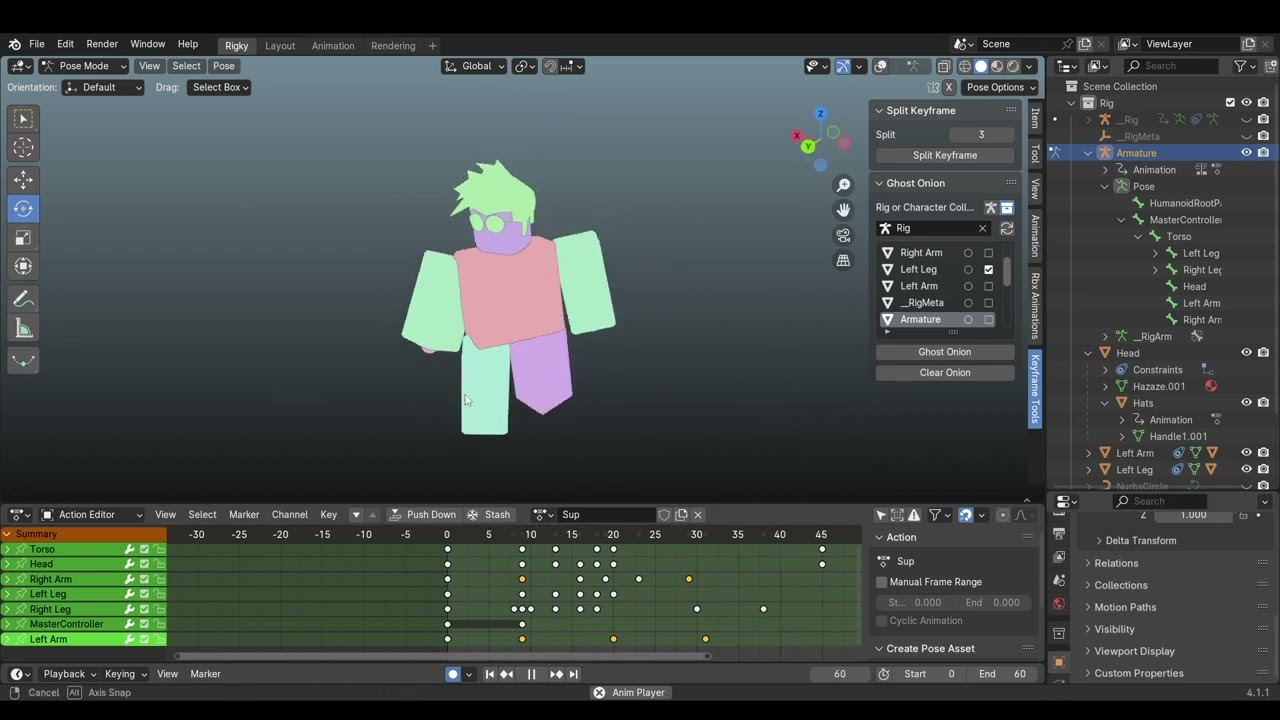Open the Pose Mode dropdown
Image resolution: width=1280 pixels, height=720 pixels.
tap(84, 66)
